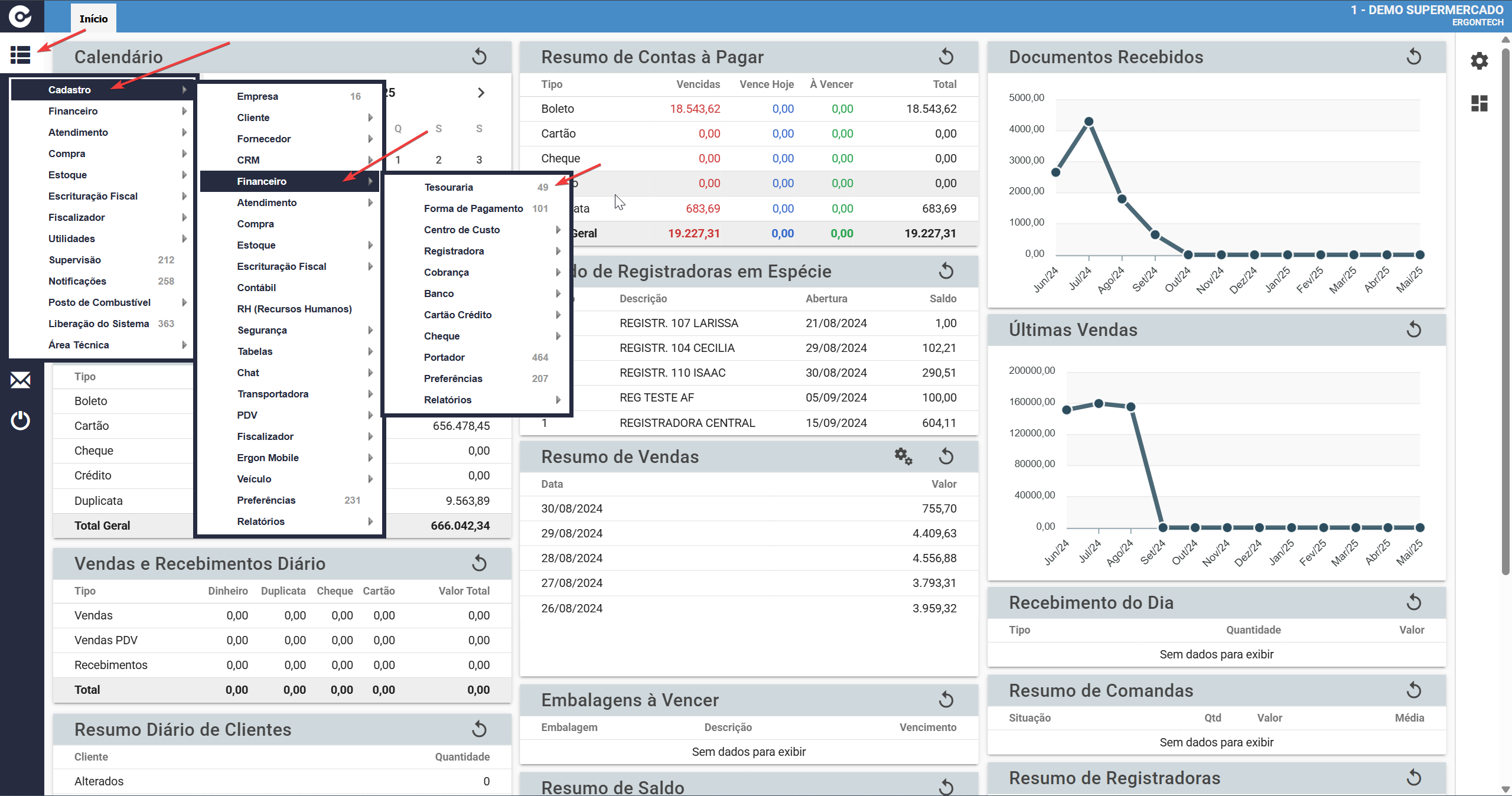1512x796 pixels.
Task: Expand Área Técnica menu
Action: (x=102, y=345)
